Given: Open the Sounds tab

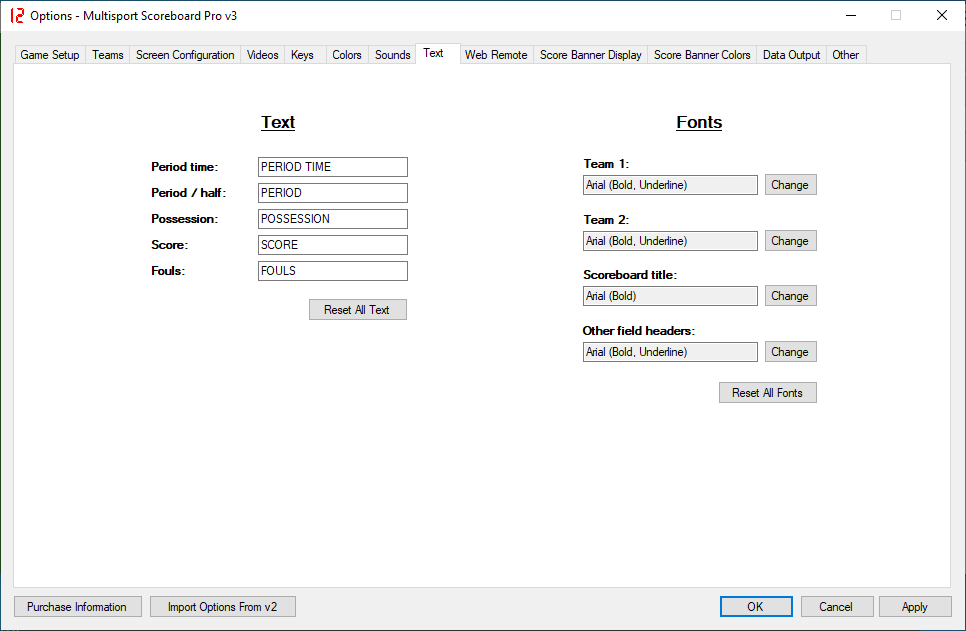Looking at the screenshot, I should 392,55.
